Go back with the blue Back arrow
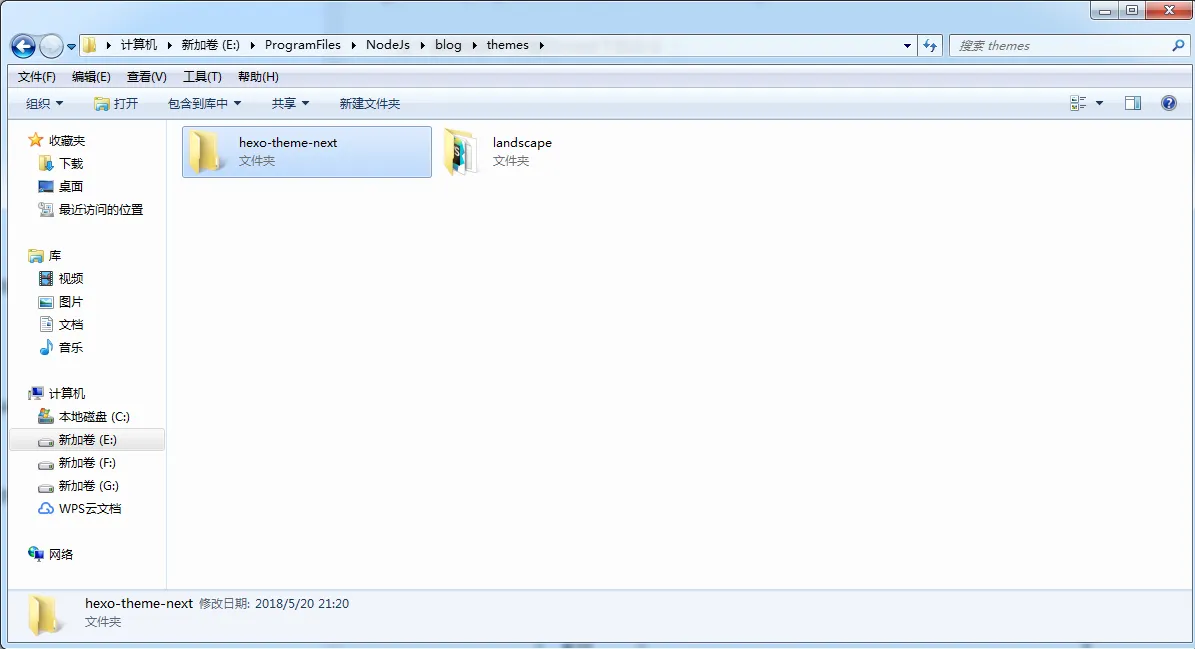 click(23, 46)
